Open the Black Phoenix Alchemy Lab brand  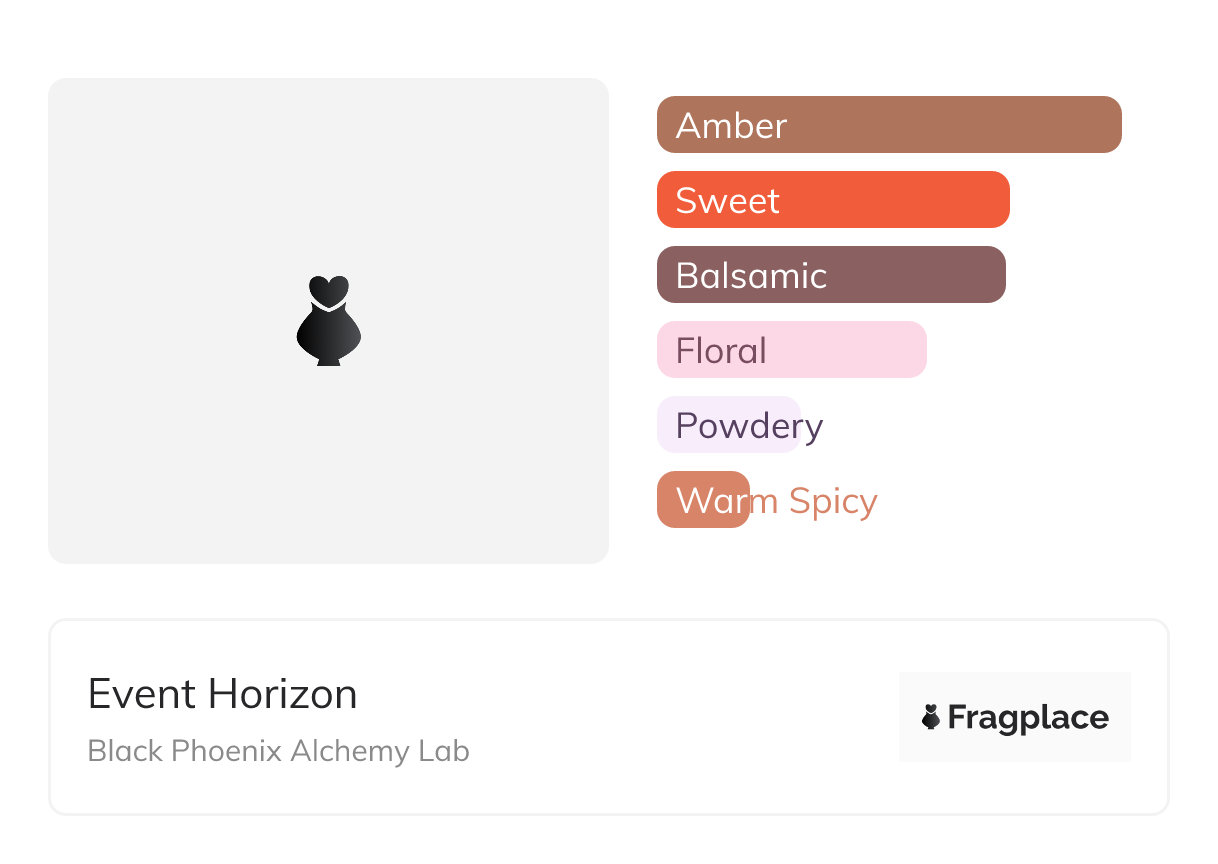point(278,751)
